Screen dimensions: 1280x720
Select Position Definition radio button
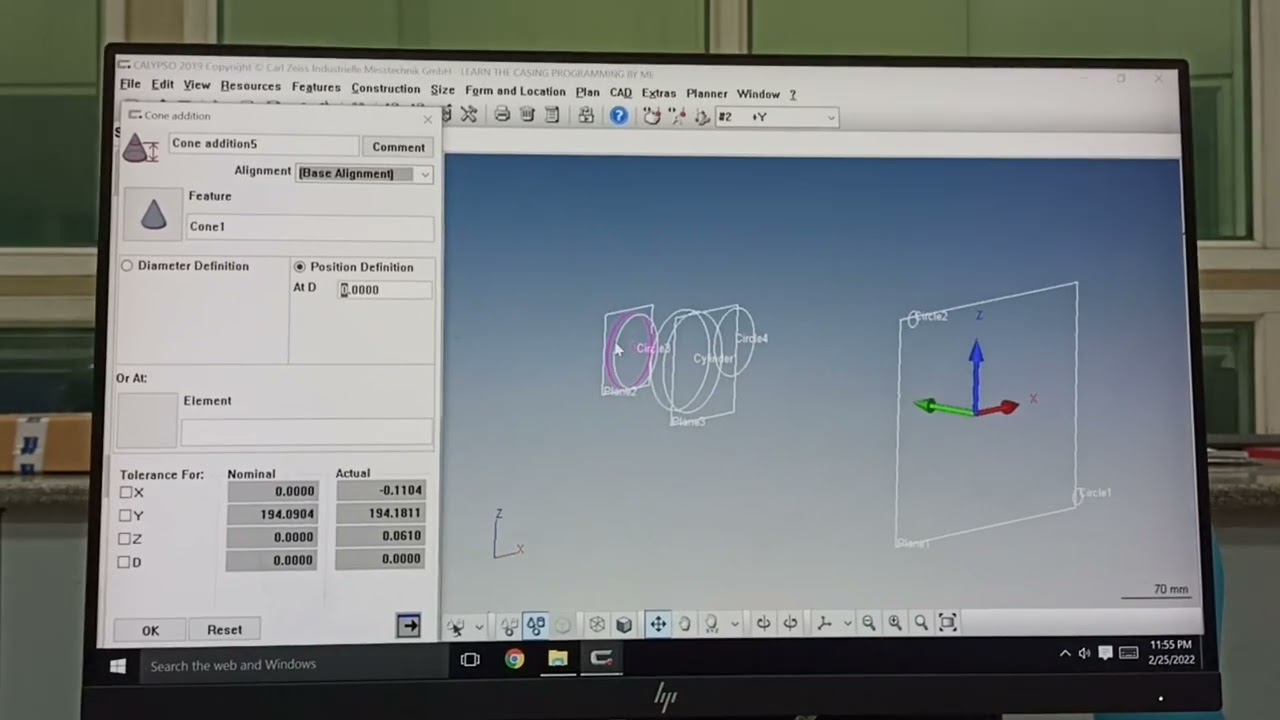299,267
